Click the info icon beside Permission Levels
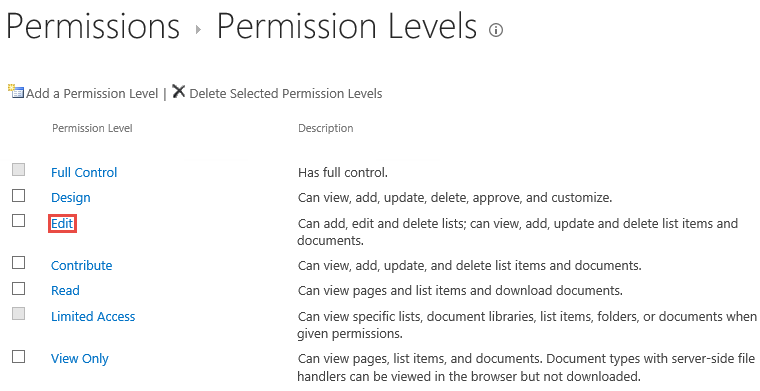 tap(495, 31)
